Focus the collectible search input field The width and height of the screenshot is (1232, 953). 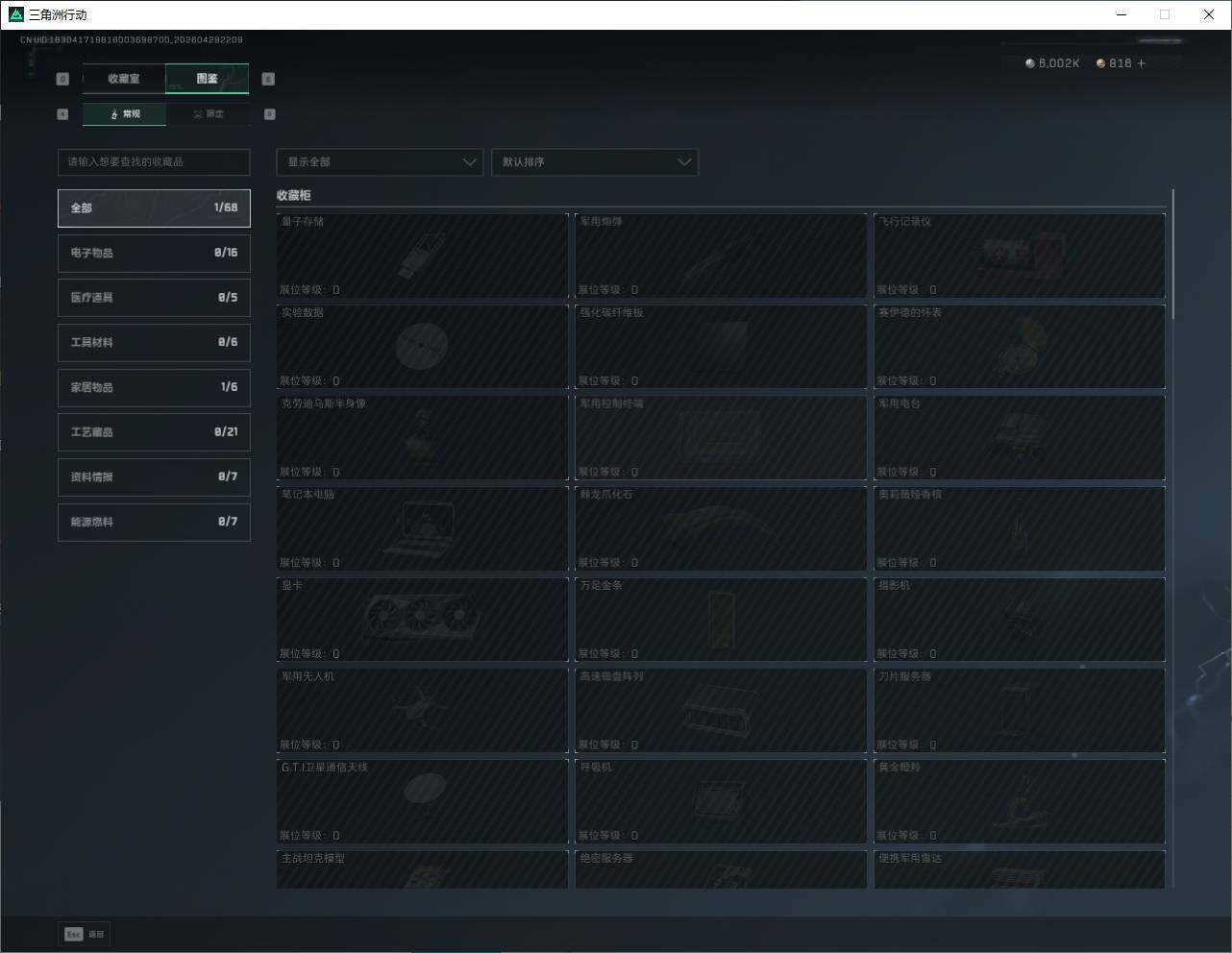click(x=154, y=161)
